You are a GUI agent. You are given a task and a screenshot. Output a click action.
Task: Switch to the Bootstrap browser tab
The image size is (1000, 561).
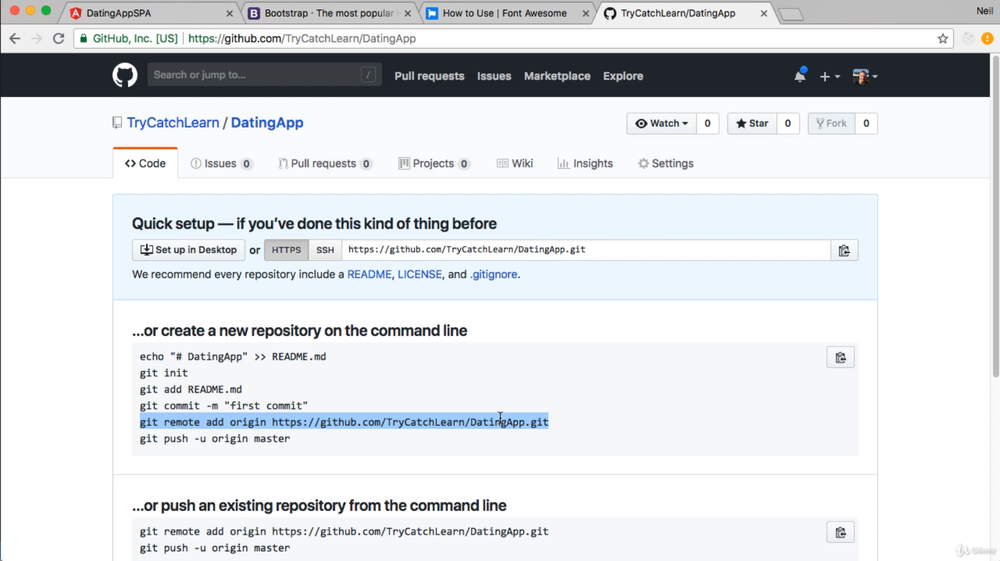coord(328,13)
